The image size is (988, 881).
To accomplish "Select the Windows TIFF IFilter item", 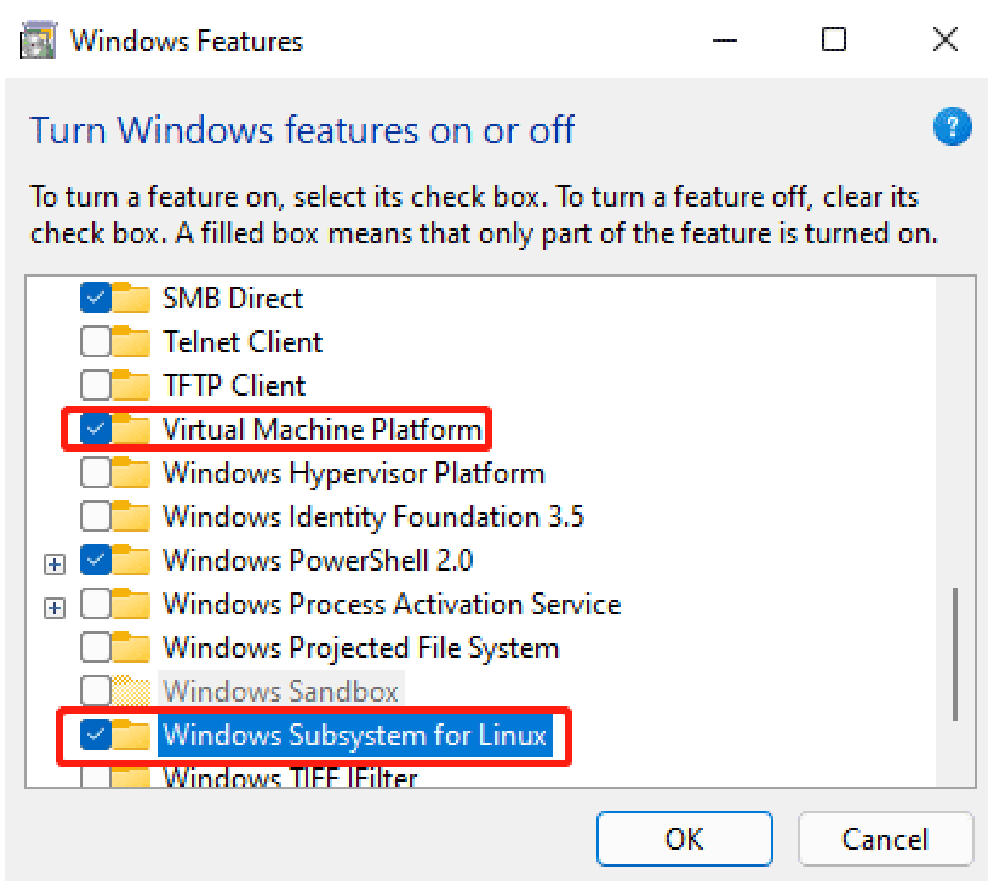I will pos(289,776).
